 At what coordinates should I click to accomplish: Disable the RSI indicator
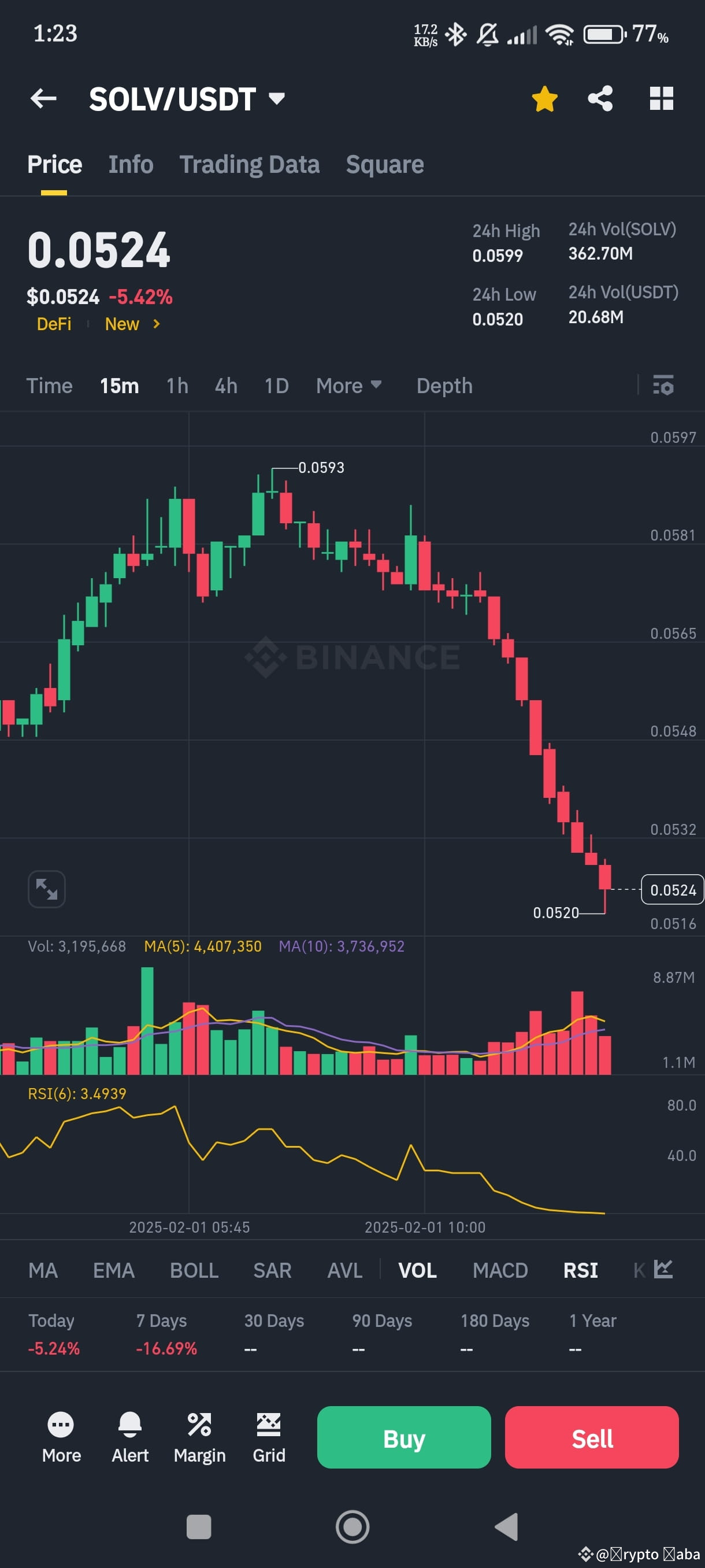pos(580,1270)
